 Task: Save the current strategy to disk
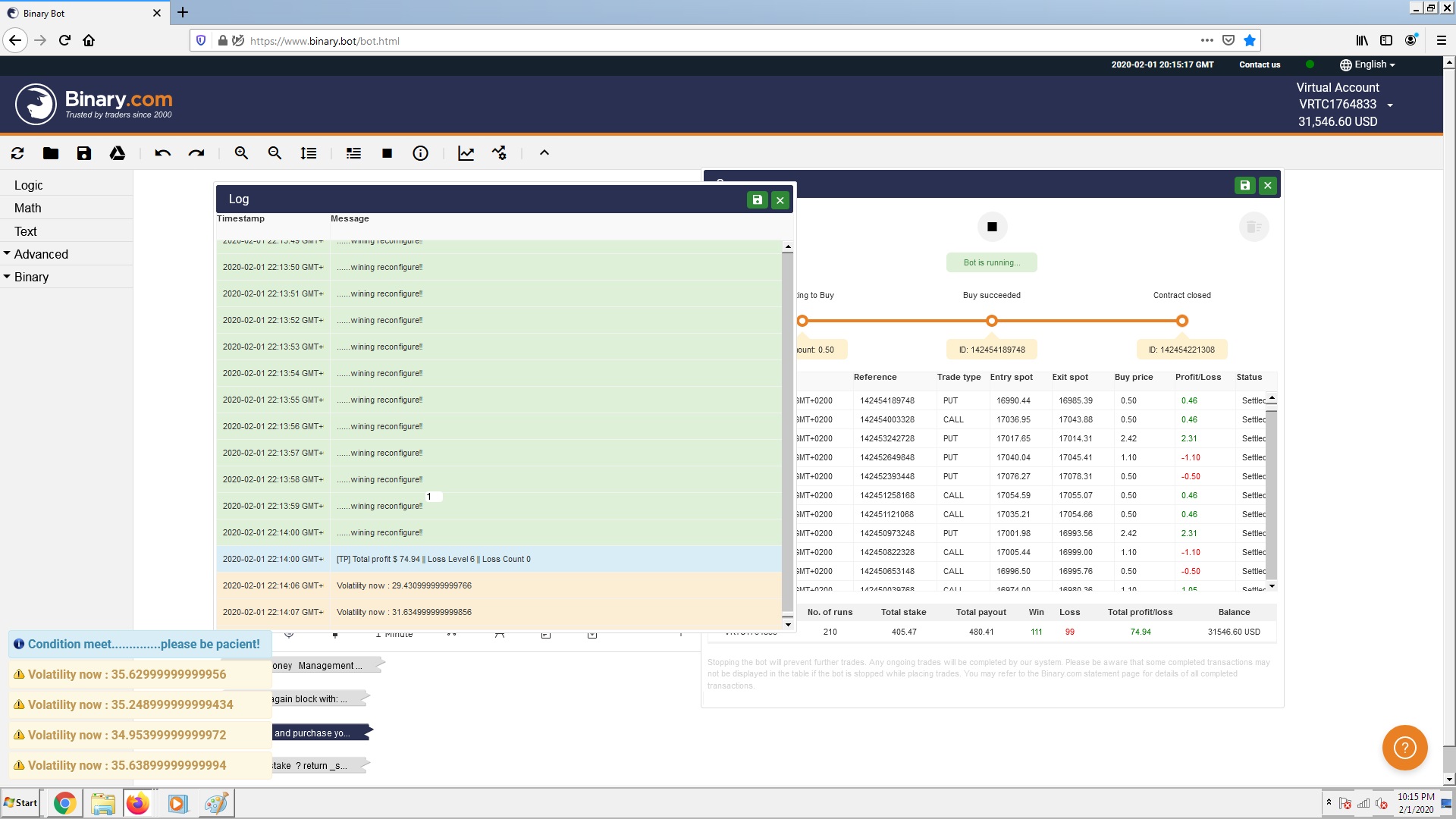[83, 153]
